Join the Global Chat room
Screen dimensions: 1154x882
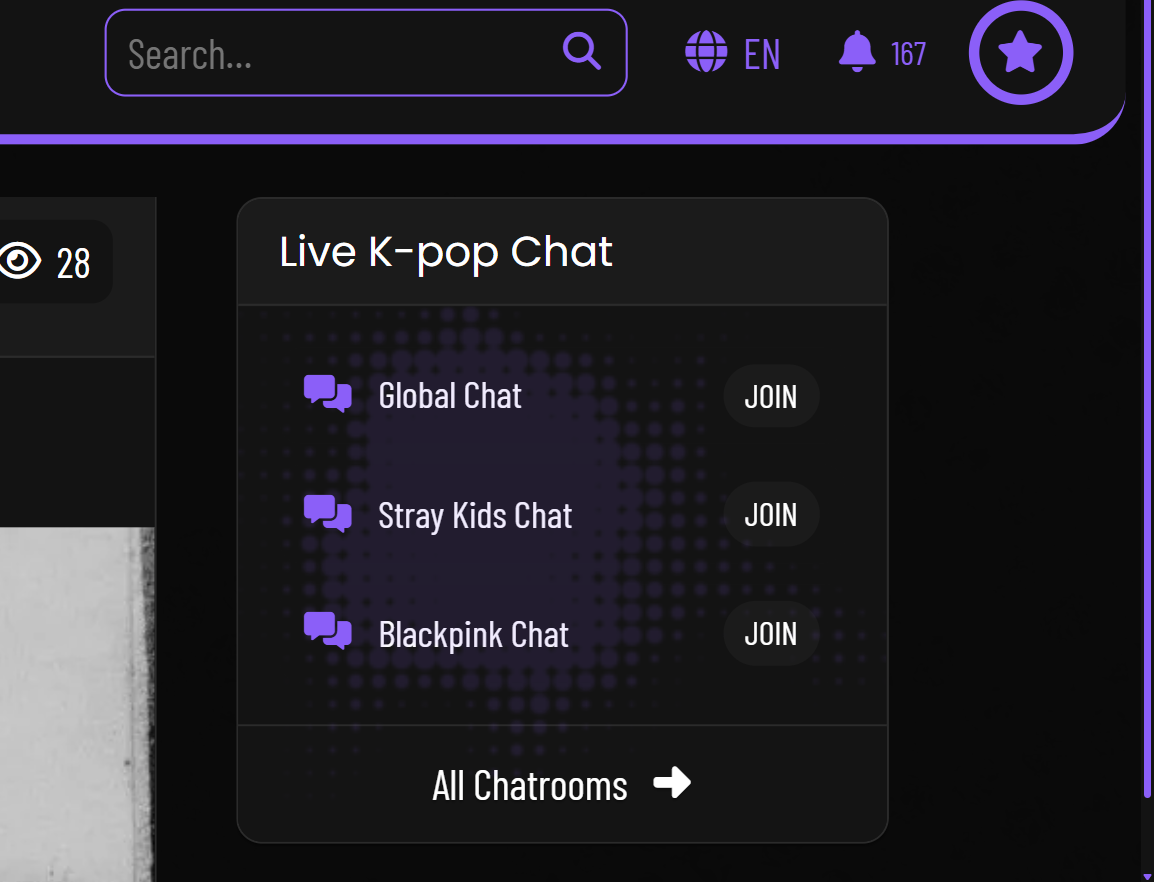pyautogui.click(x=771, y=396)
